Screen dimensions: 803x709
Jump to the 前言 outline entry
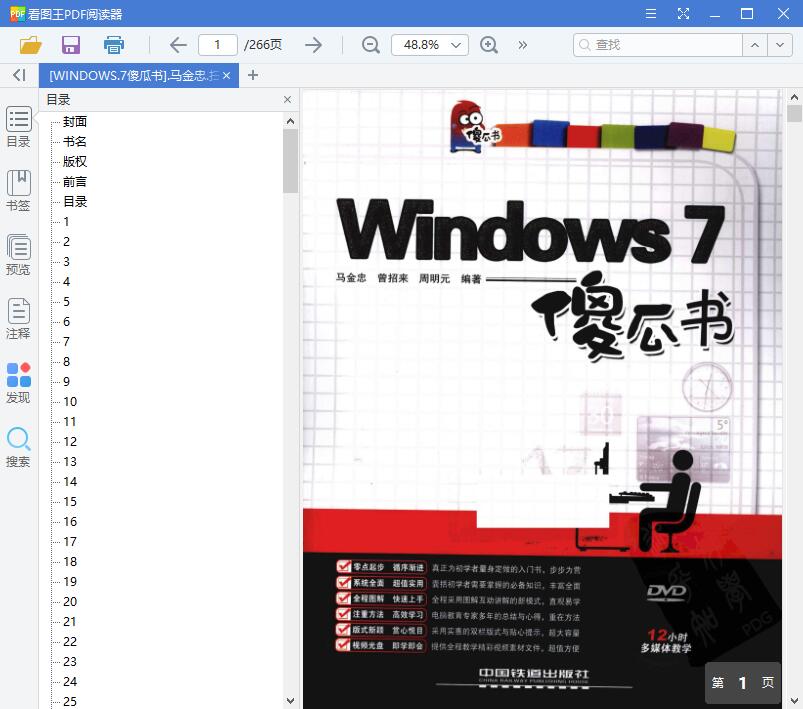[75, 181]
